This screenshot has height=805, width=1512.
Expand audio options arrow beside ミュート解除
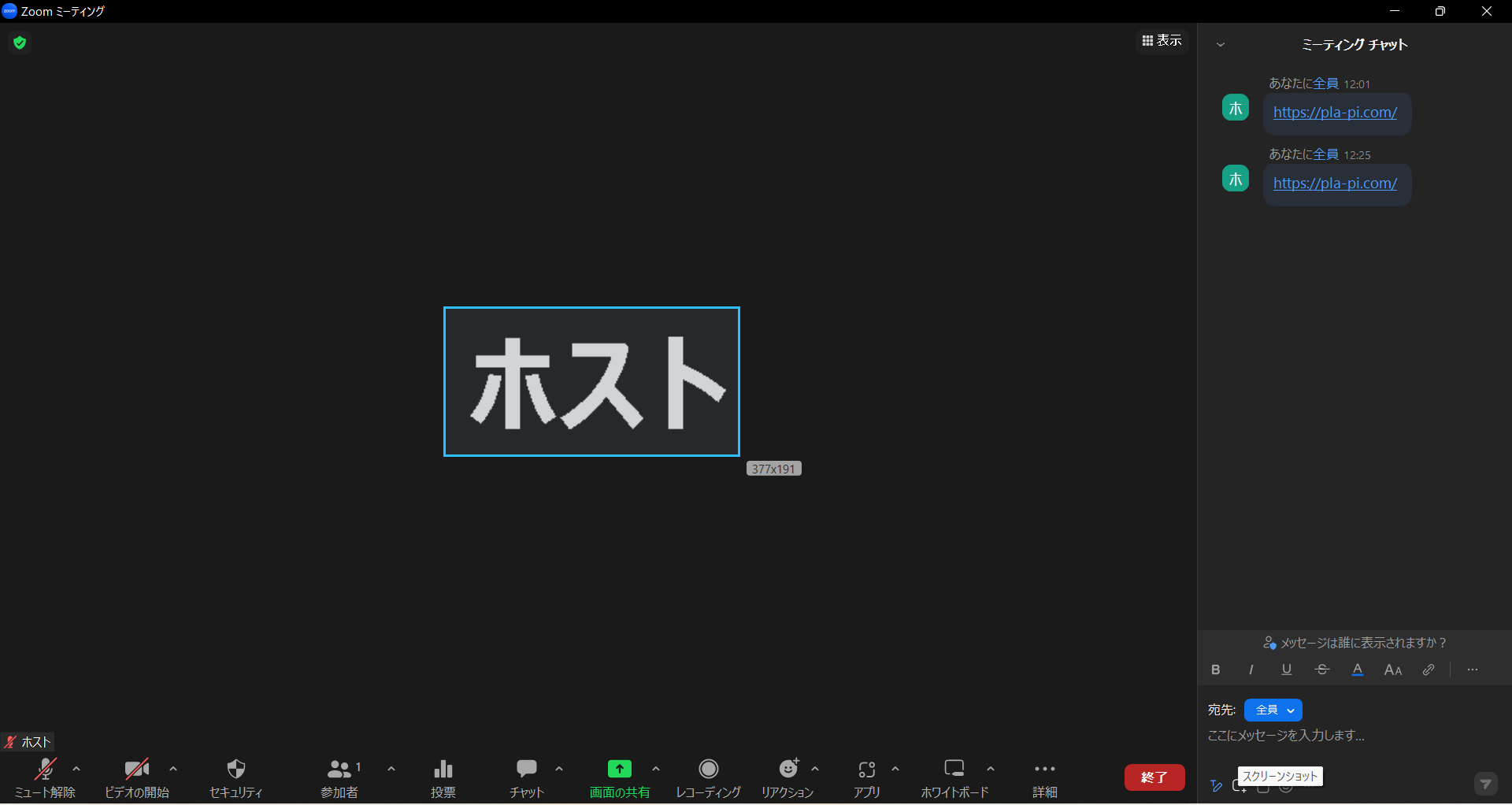76,769
